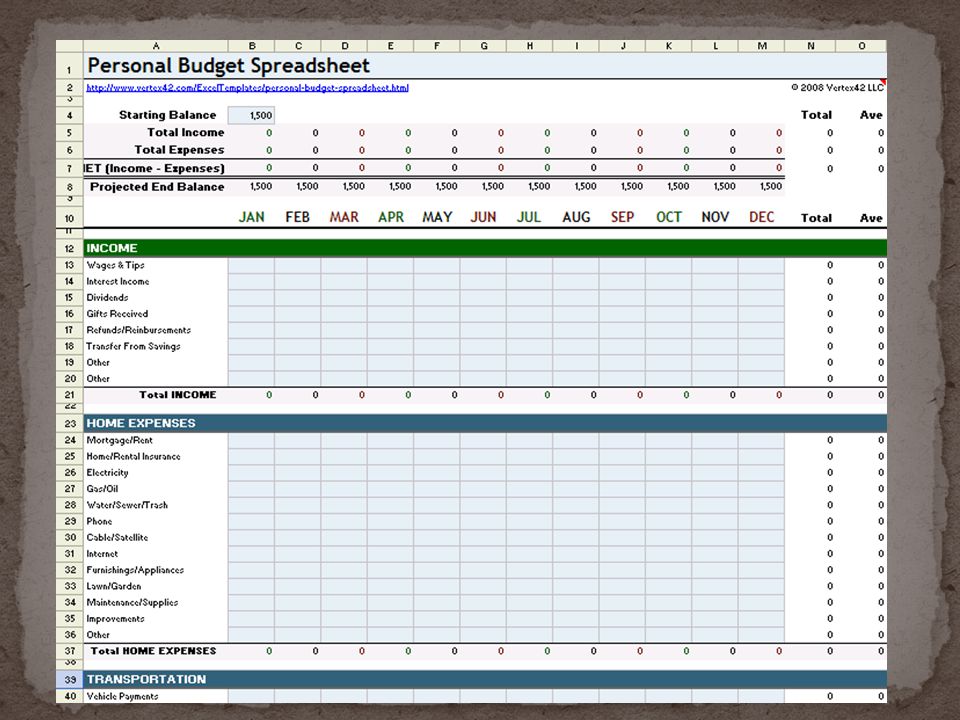Viewport: 960px width, 720px height.
Task: Select the Internet row label
Action: [102, 554]
